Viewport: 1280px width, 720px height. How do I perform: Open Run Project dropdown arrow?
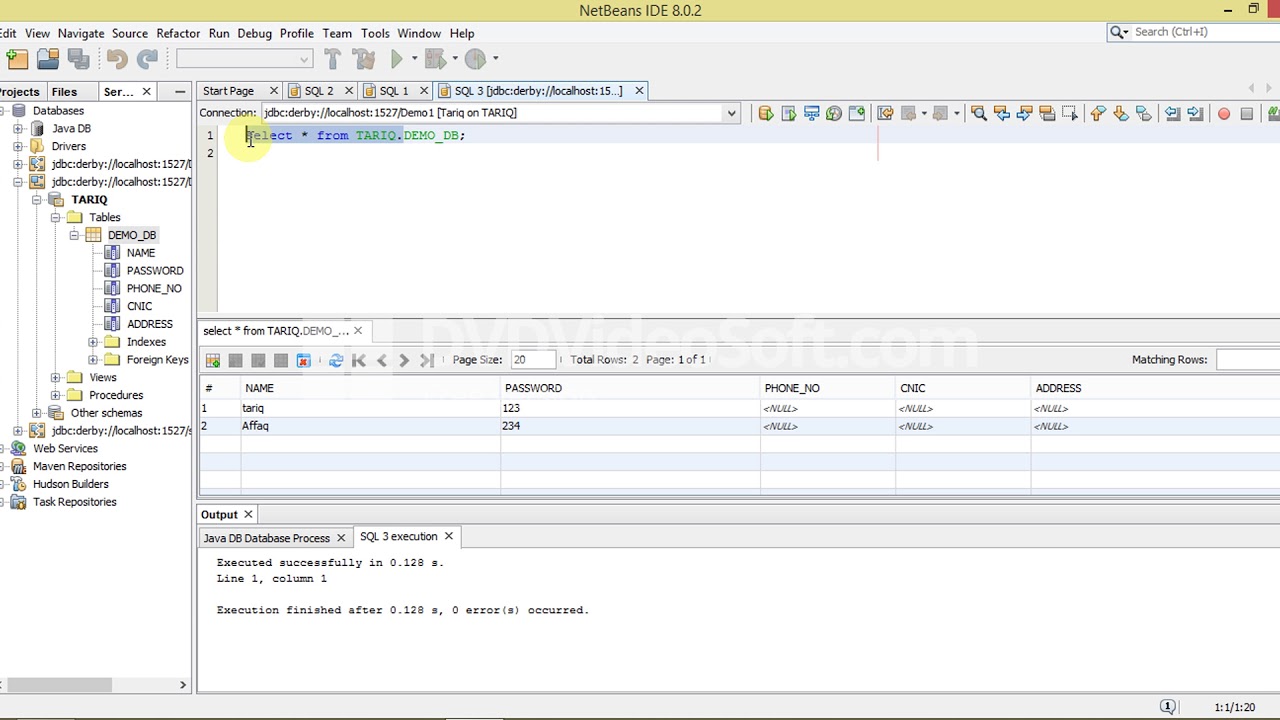click(x=414, y=59)
